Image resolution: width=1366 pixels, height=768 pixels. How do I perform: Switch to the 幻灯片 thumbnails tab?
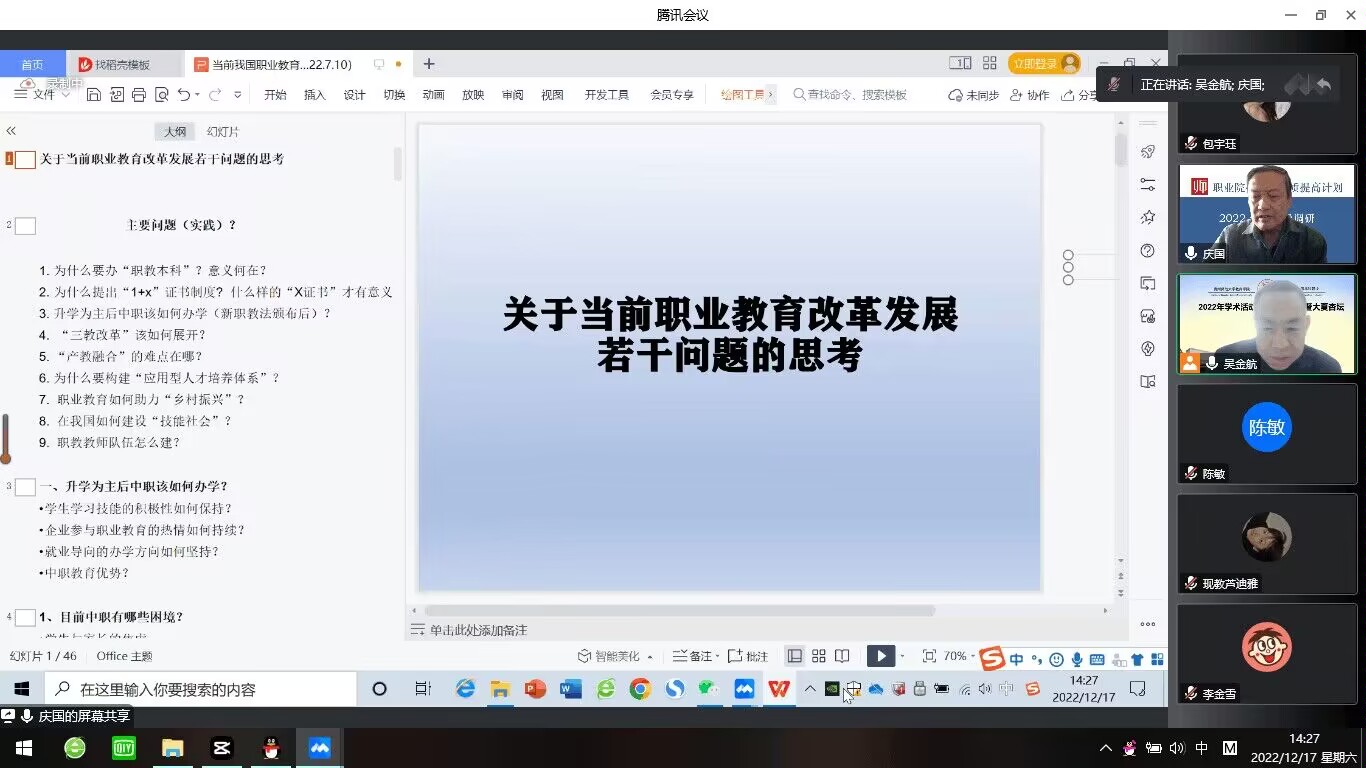coord(223,131)
